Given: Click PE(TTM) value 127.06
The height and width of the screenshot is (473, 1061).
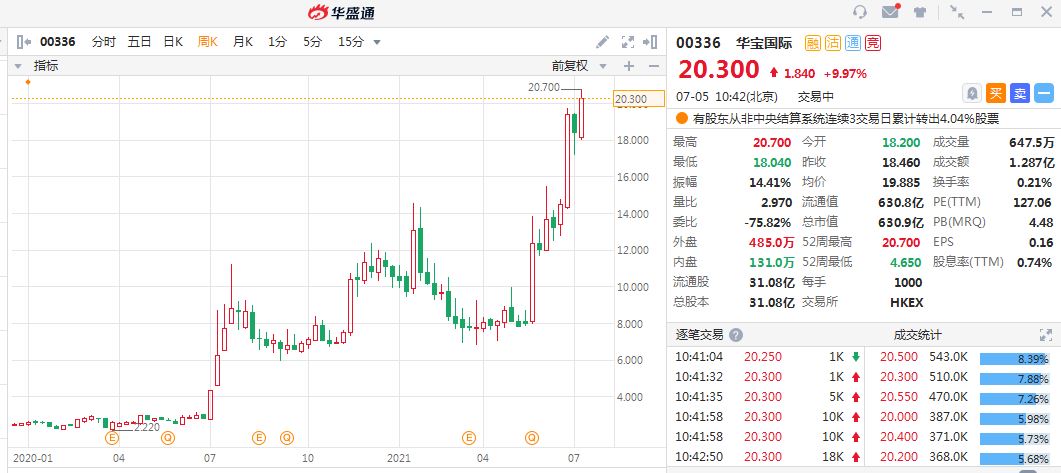Looking at the screenshot, I should (x=1033, y=202).
